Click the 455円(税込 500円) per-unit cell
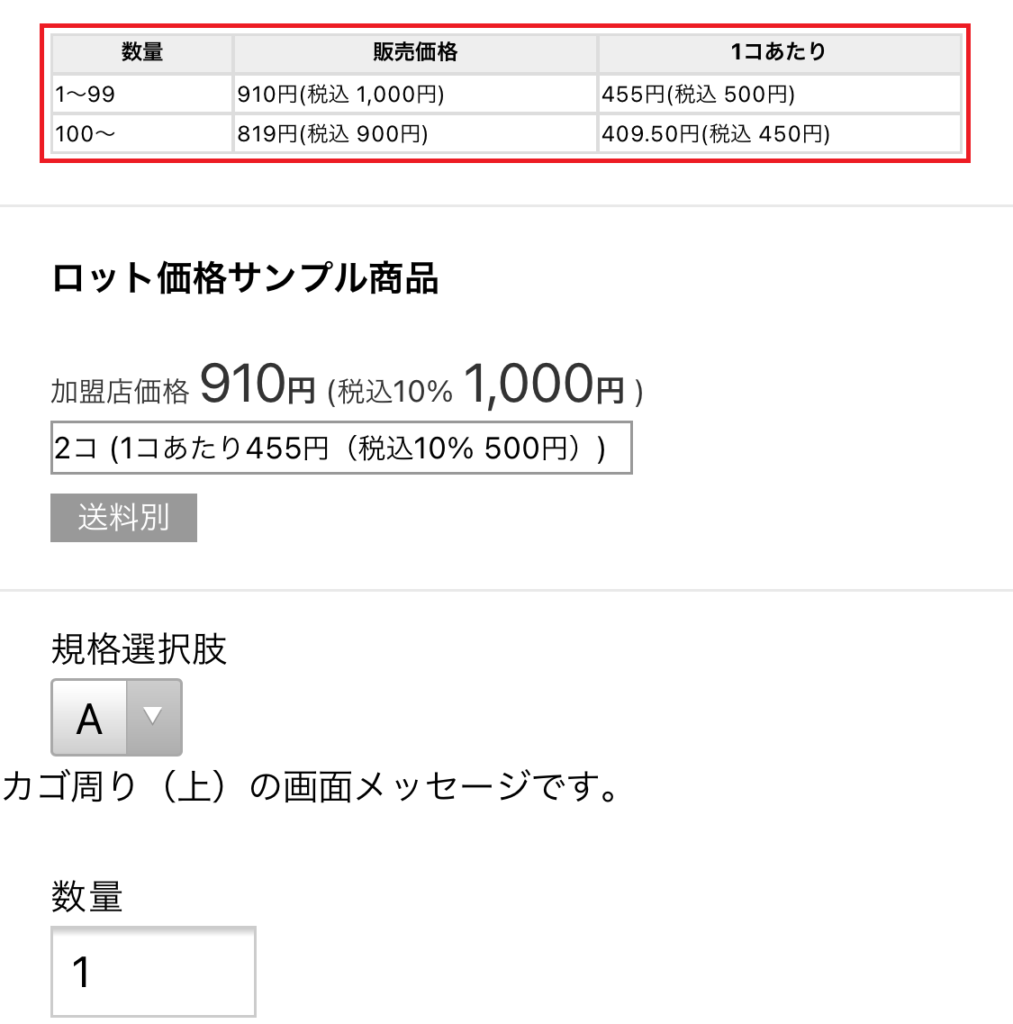1013x1024 pixels. (x=779, y=95)
